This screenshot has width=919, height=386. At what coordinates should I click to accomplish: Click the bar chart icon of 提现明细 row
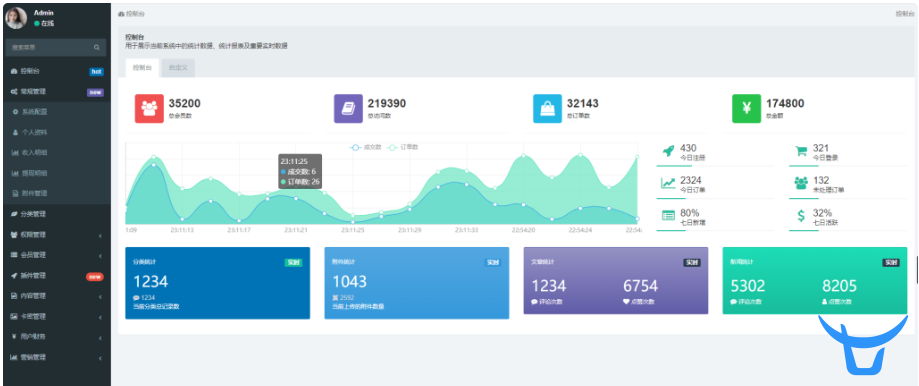pos(15,173)
